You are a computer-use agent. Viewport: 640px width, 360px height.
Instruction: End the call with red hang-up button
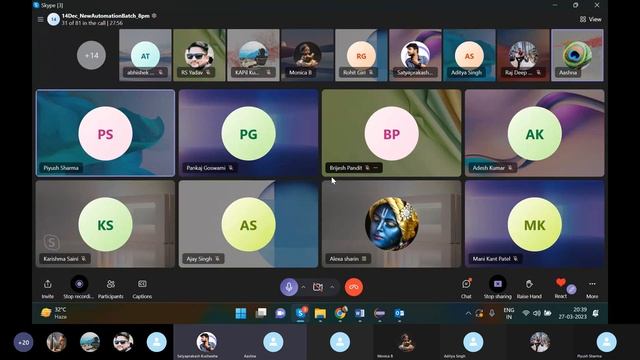point(354,287)
